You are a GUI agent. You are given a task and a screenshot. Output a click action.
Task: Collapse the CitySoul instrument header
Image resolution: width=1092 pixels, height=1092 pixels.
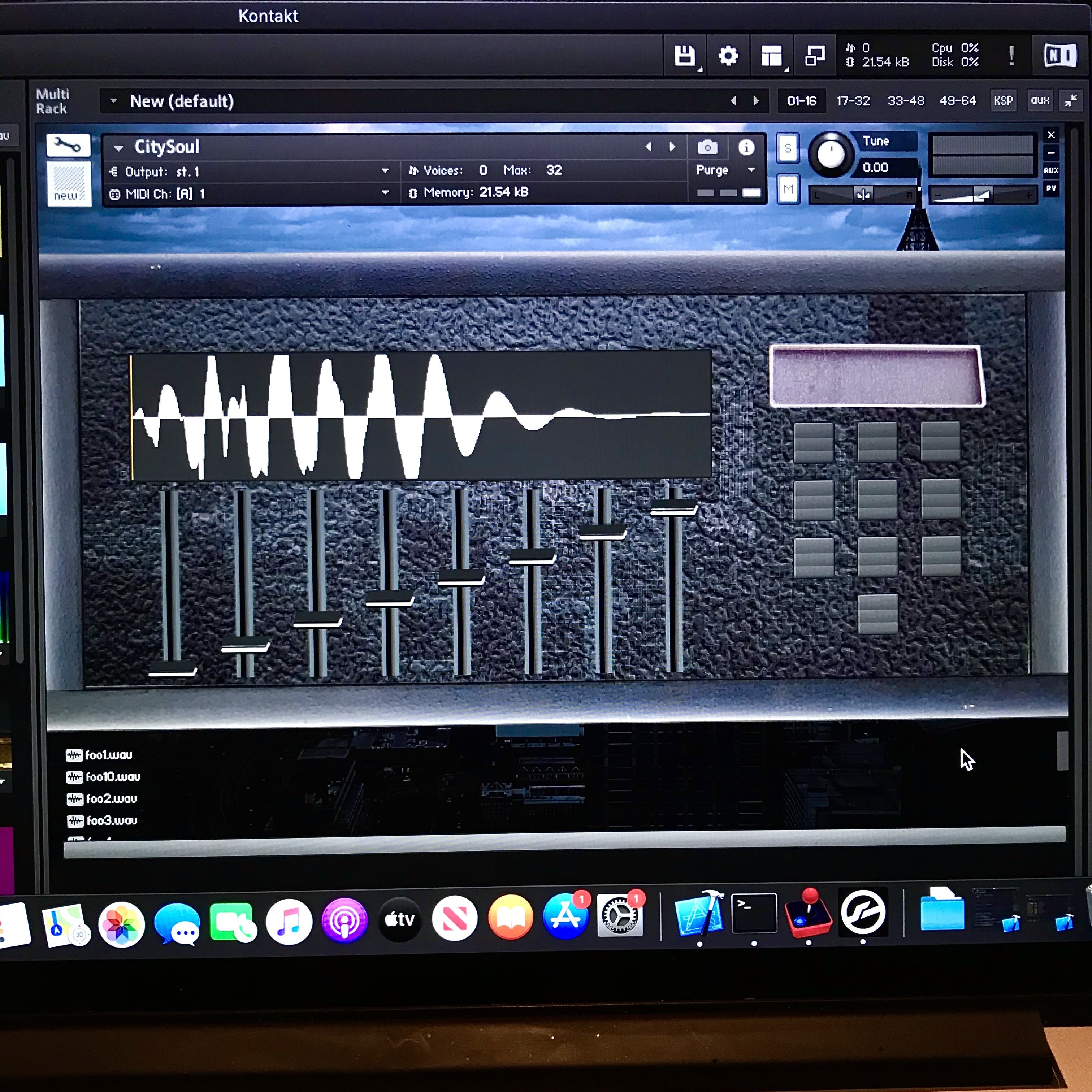pyautogui.click(x=118, y=147)
